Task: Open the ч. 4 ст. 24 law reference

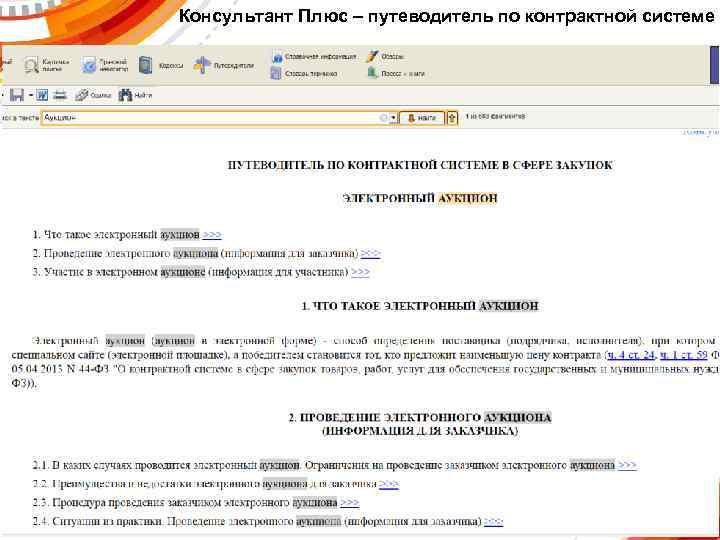Action: click(x=631, y=354)
